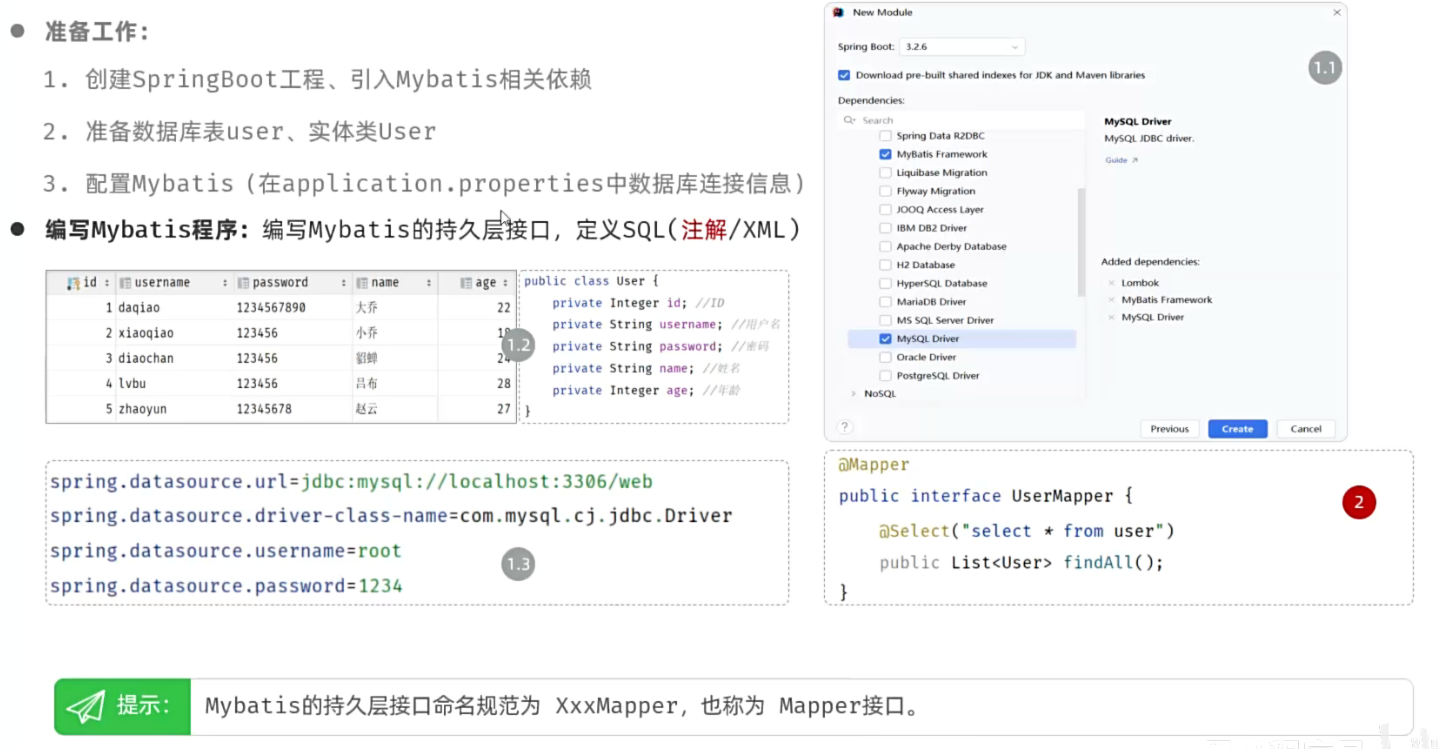
Task: Select table cell 'zhaoyun'
Action: coord(142,409)
